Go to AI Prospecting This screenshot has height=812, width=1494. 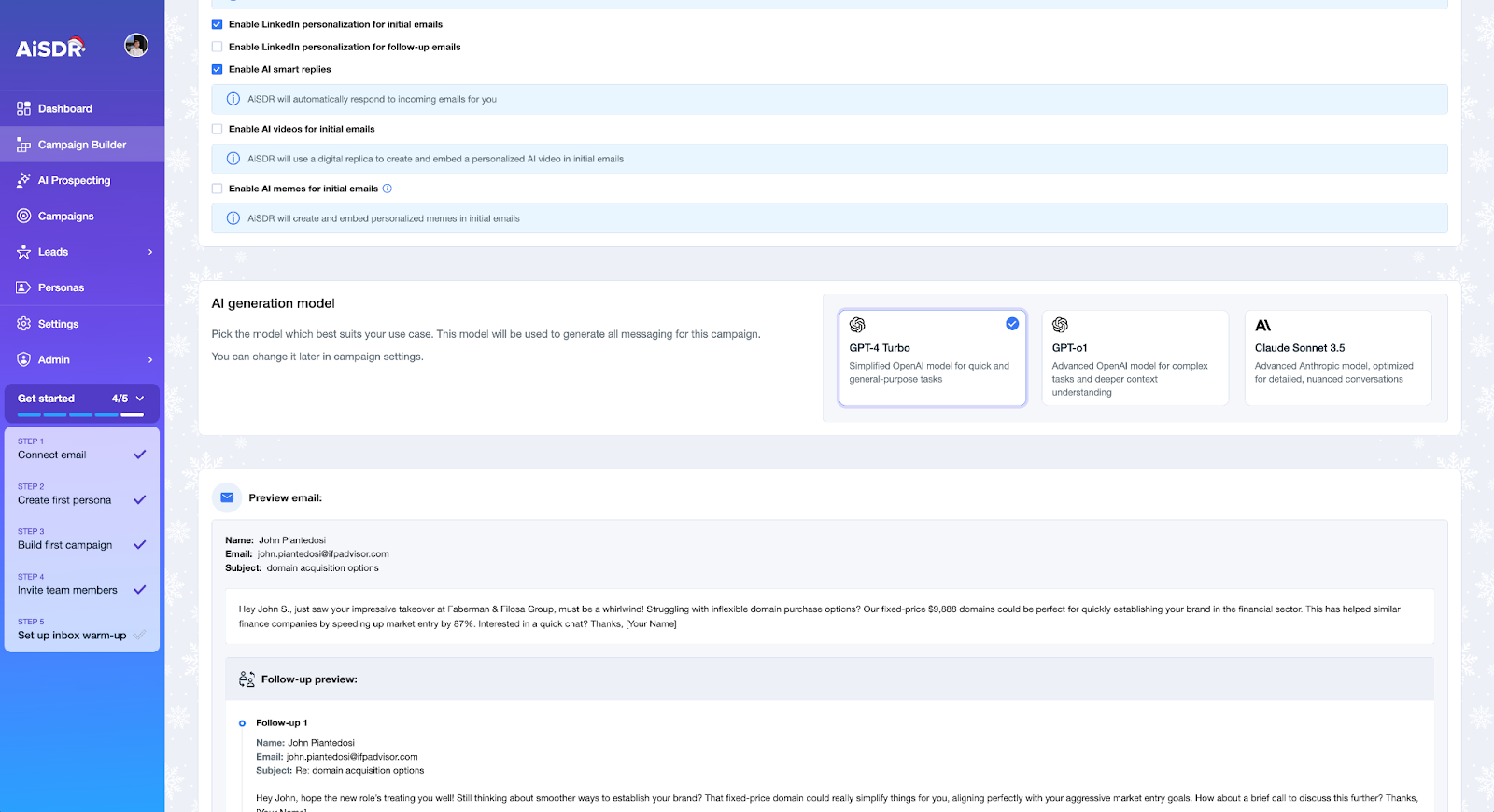coord(82,180)
